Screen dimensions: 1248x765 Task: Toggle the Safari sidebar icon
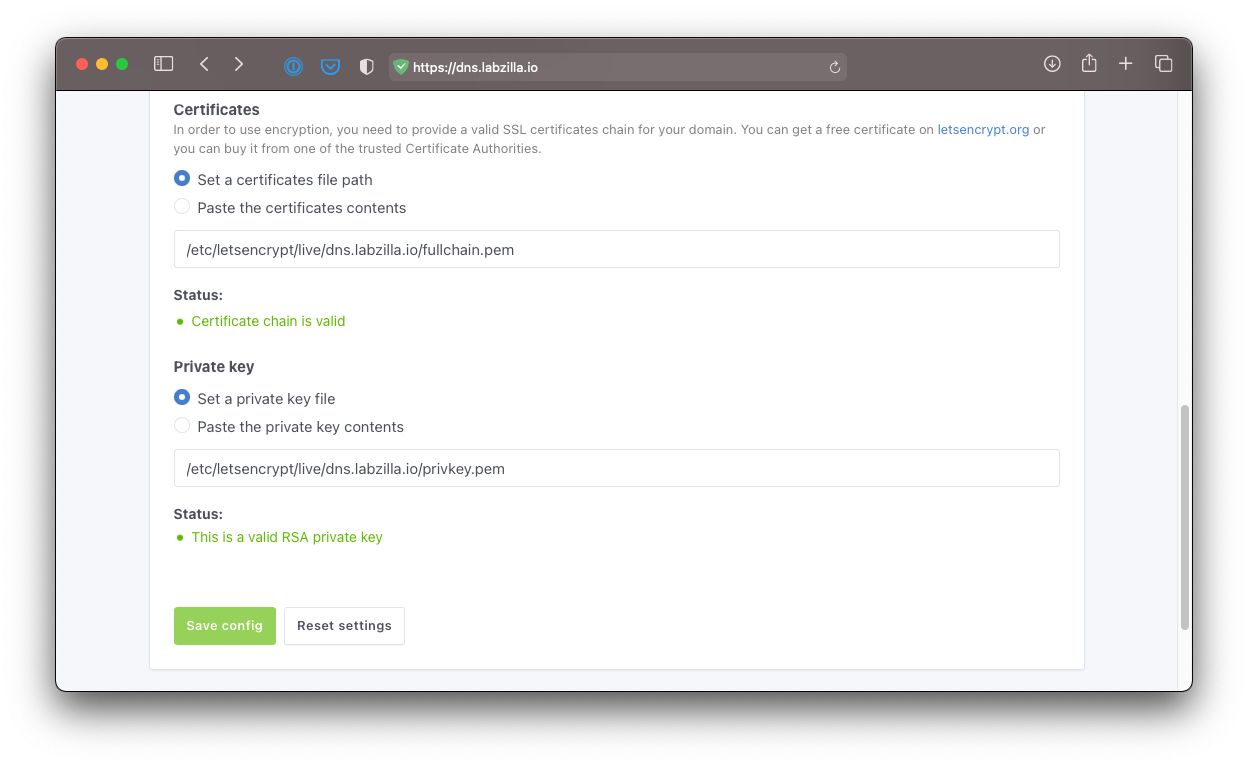tap(163, 64)
